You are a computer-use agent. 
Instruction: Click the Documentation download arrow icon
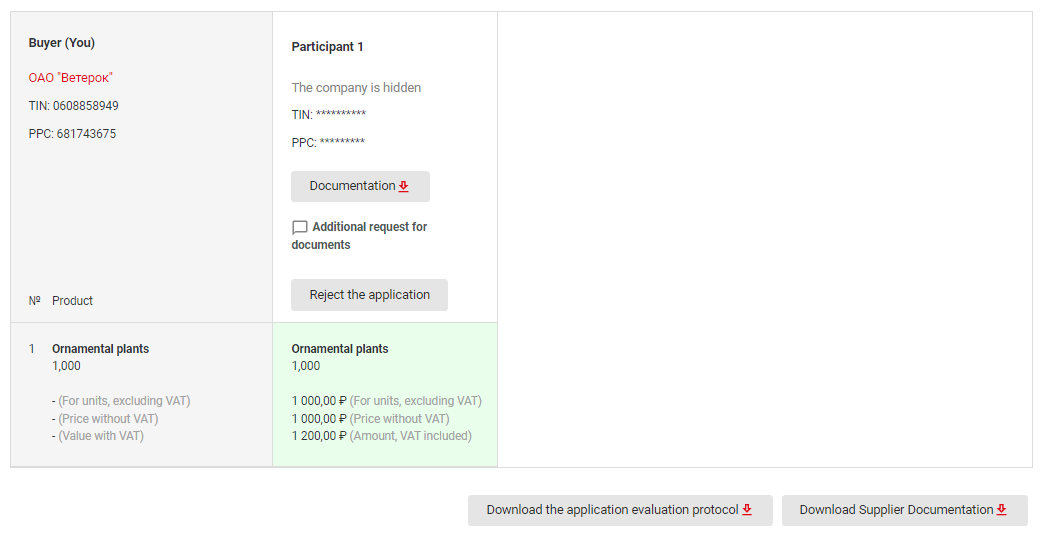pos(404,186)
